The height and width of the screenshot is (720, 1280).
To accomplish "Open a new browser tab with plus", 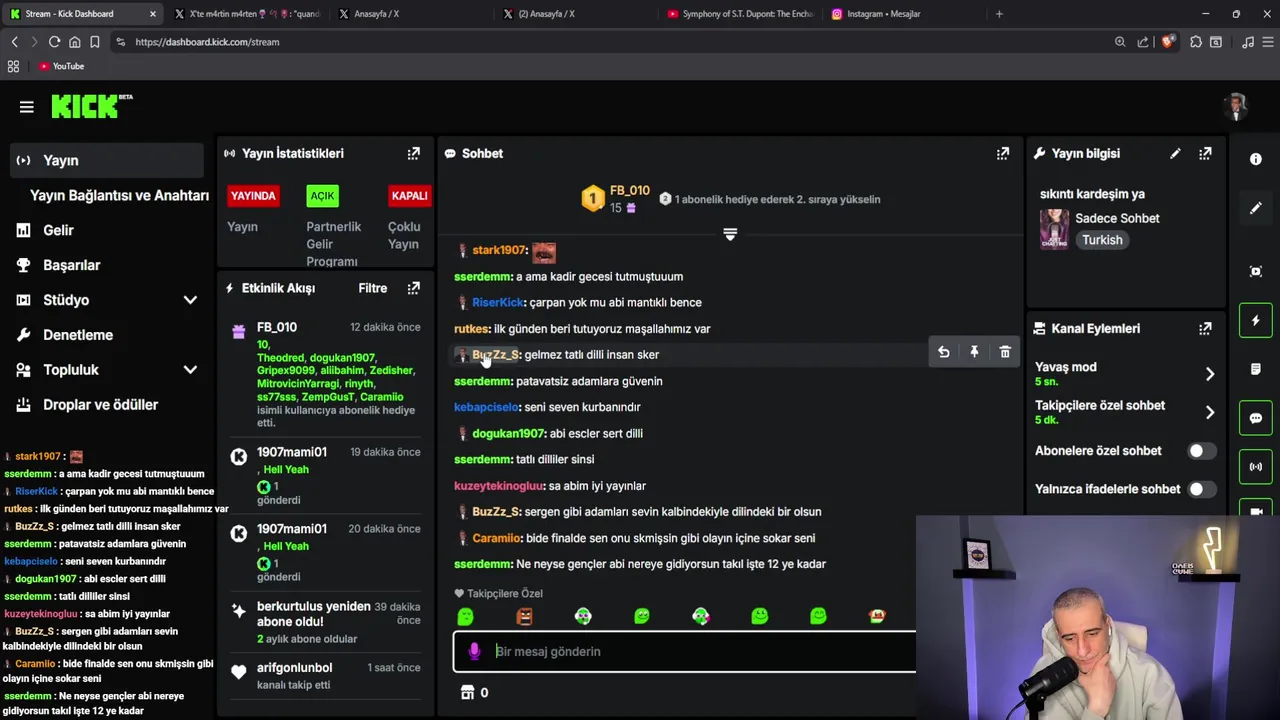I will [999, 14].
